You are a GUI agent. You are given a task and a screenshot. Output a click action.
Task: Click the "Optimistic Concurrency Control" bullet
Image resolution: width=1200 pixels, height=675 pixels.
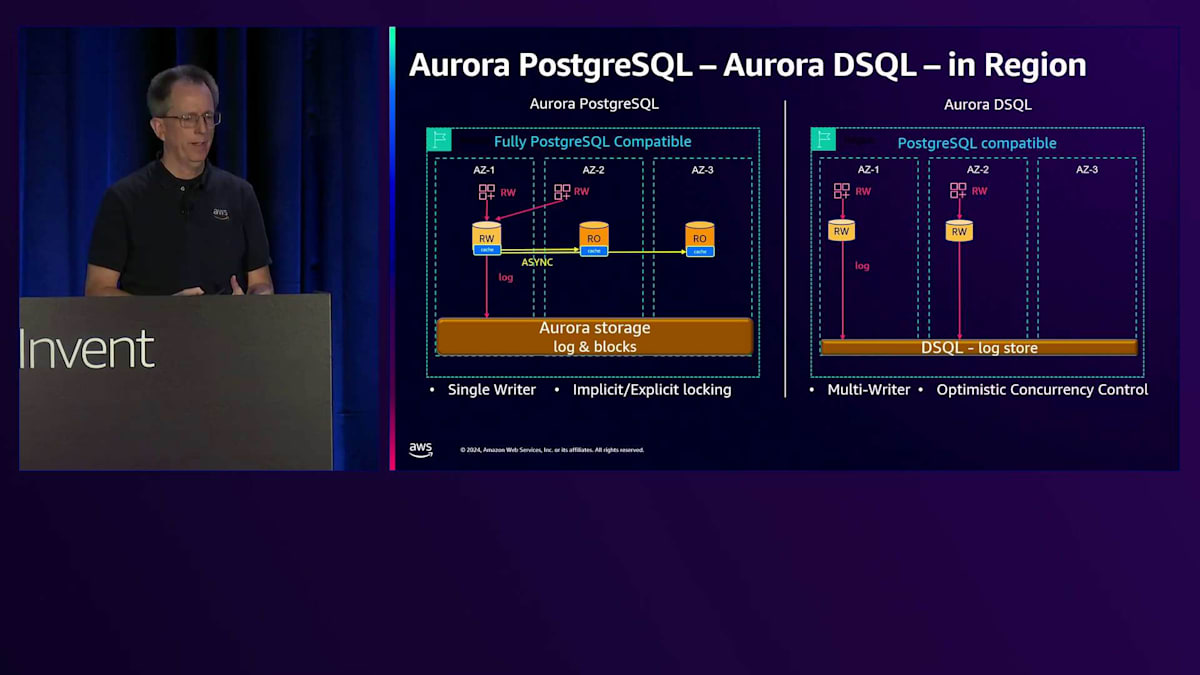(1042, 390)
